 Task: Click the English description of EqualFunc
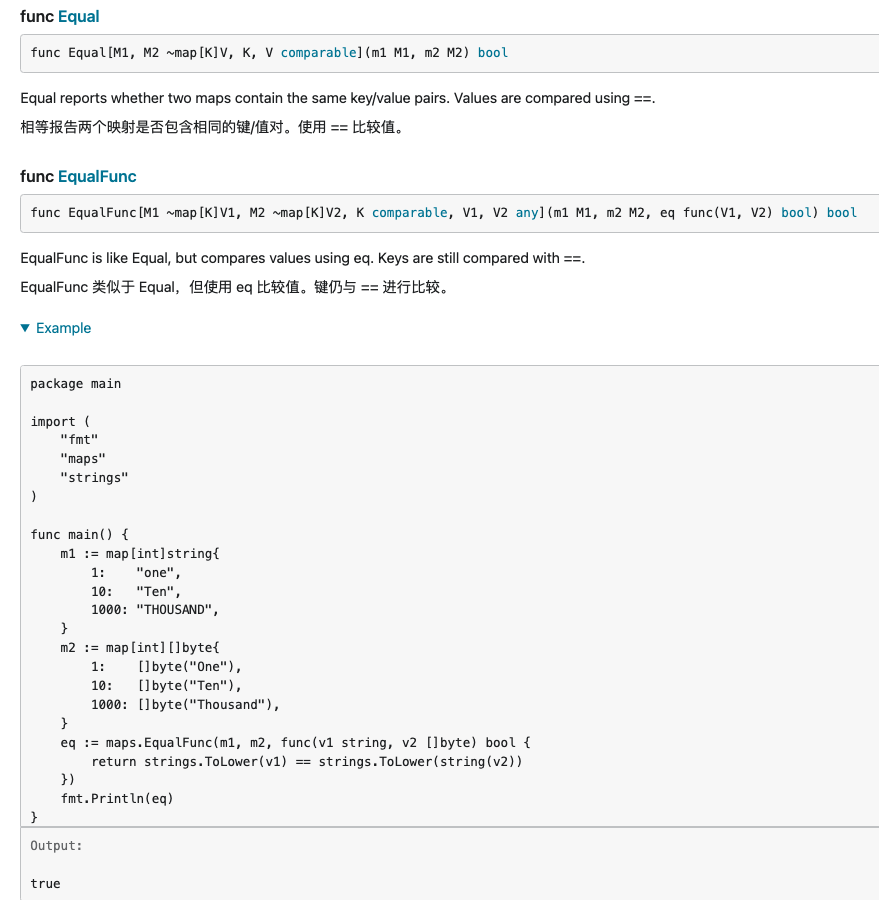tap(302, 258)
